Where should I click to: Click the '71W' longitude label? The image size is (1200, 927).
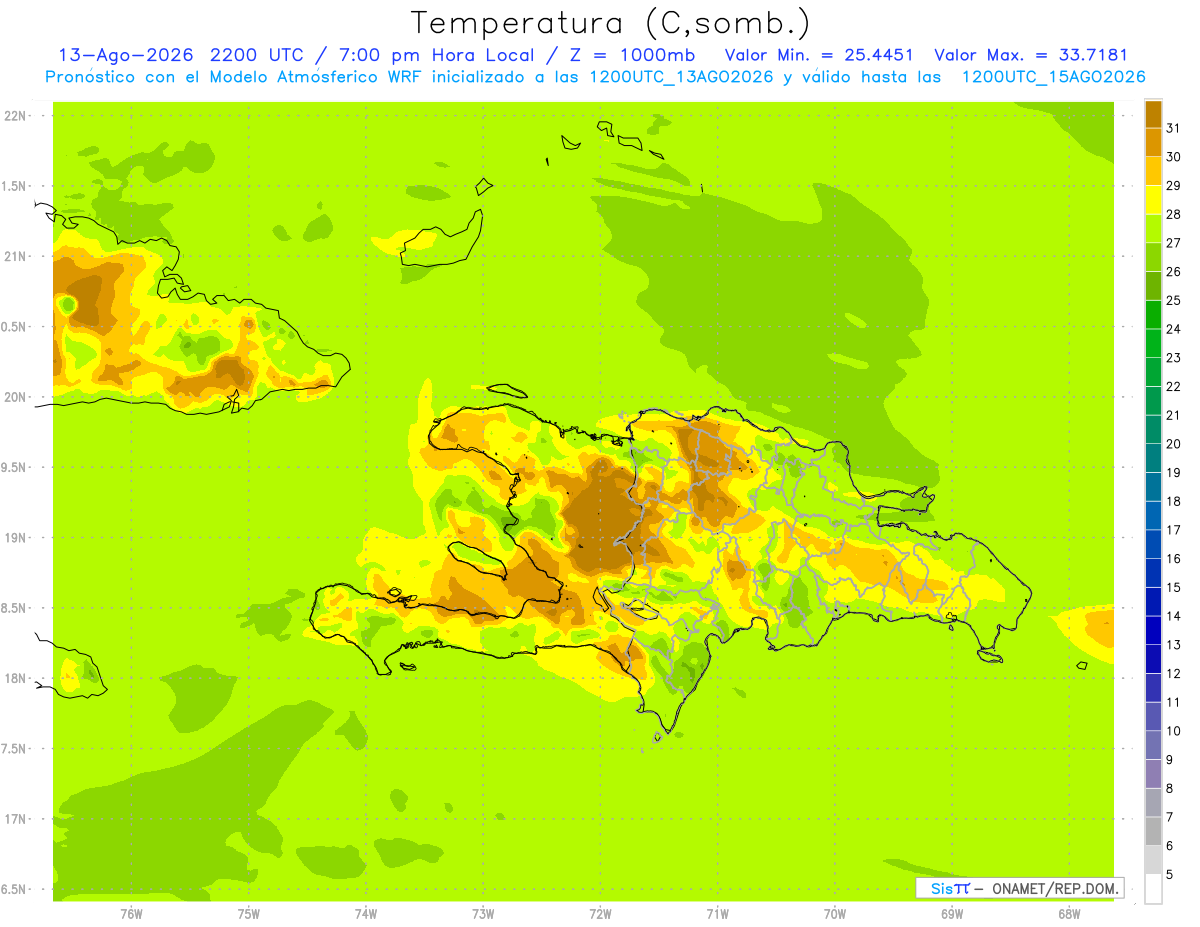[x=717, y=913]
